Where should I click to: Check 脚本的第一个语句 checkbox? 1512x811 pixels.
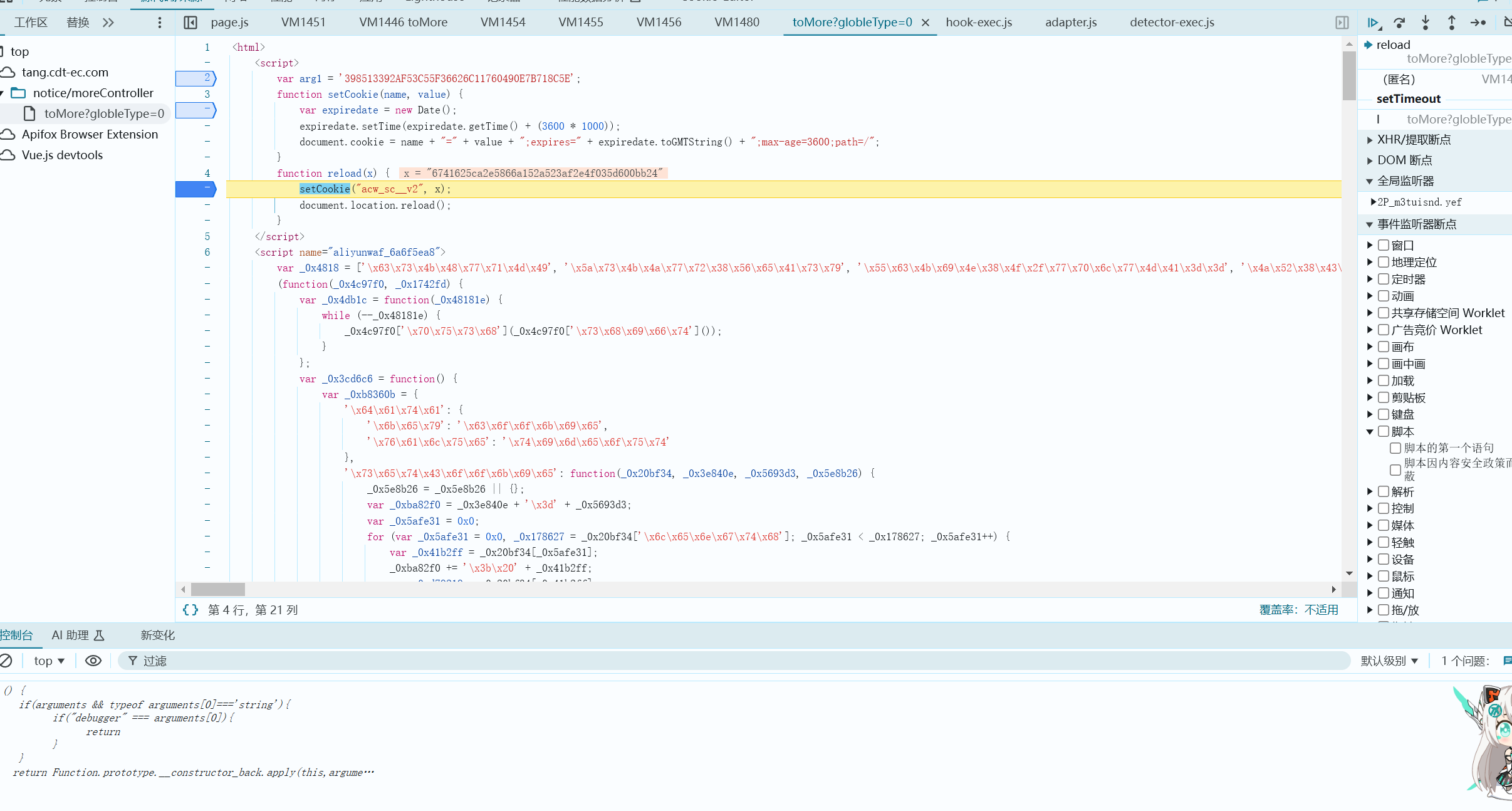pos(1395,448)
